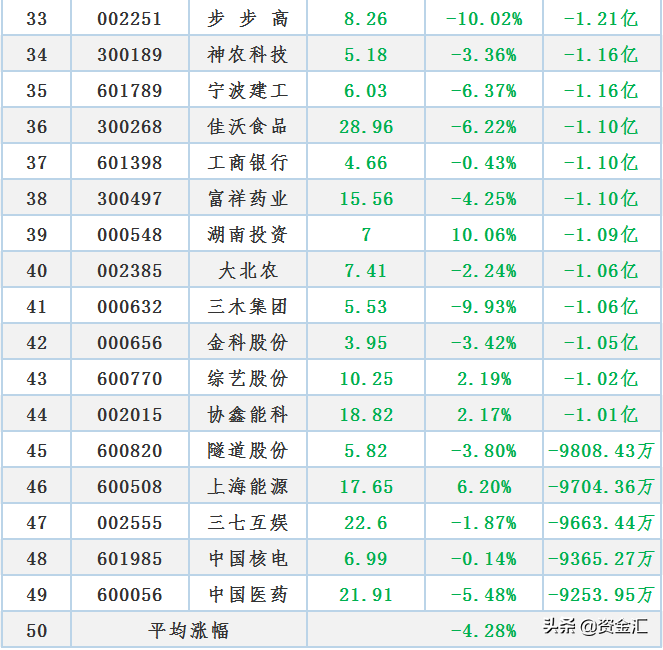Click the stock name 三木集团
Screen dimensions: 663x650
[248, 307]
